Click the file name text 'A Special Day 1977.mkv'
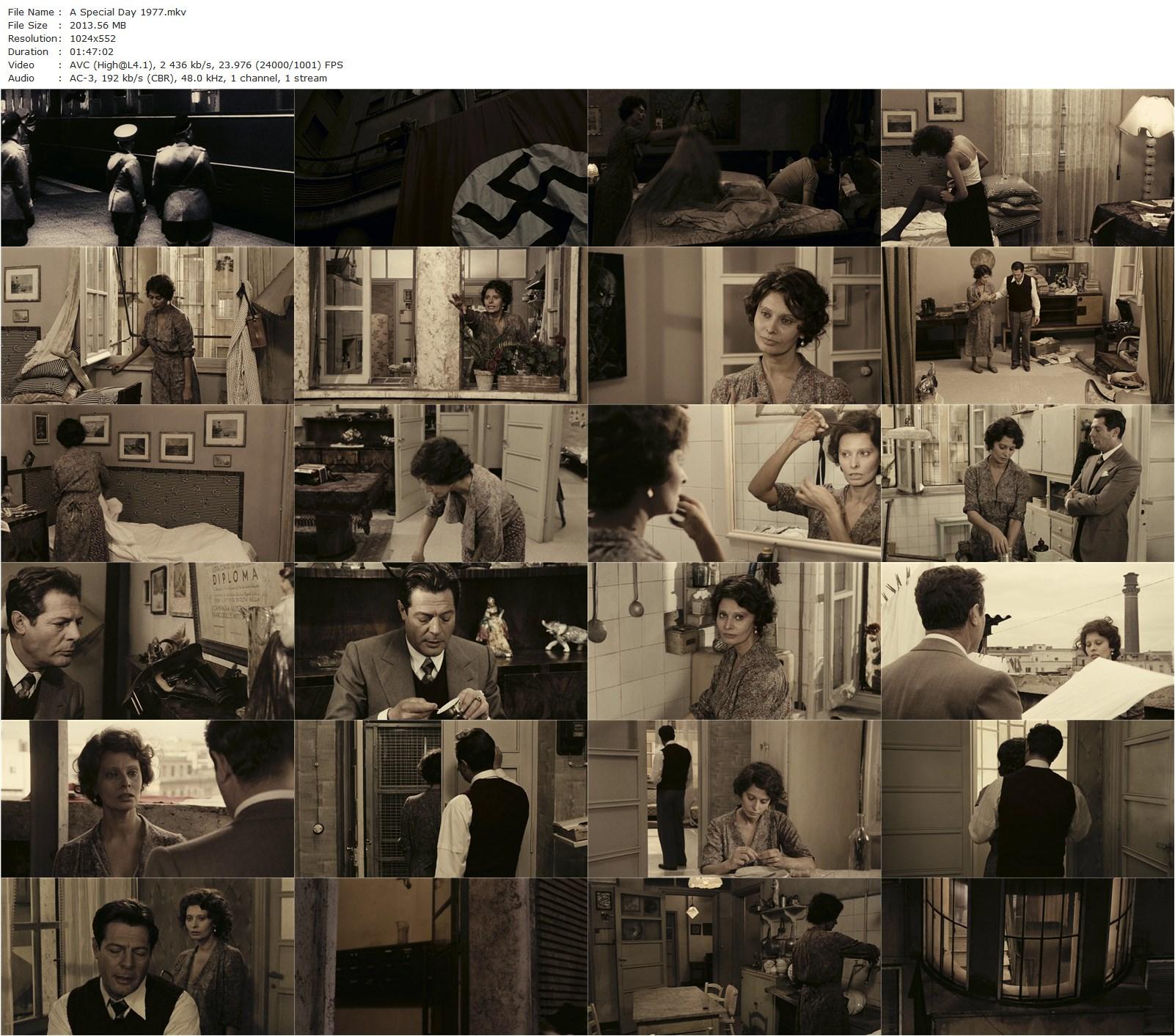This screenshot has width=1175, height=1036. tap(129, 12)
